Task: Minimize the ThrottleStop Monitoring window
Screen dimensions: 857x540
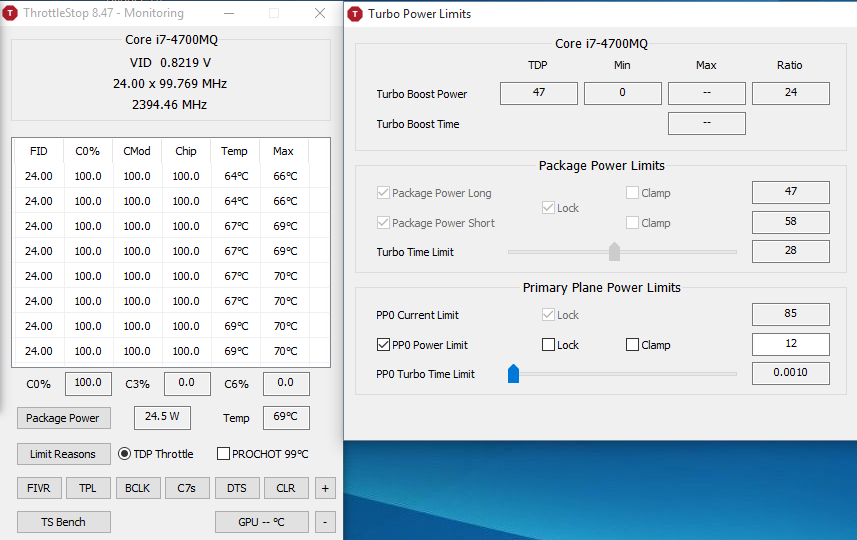Action: 229,14
